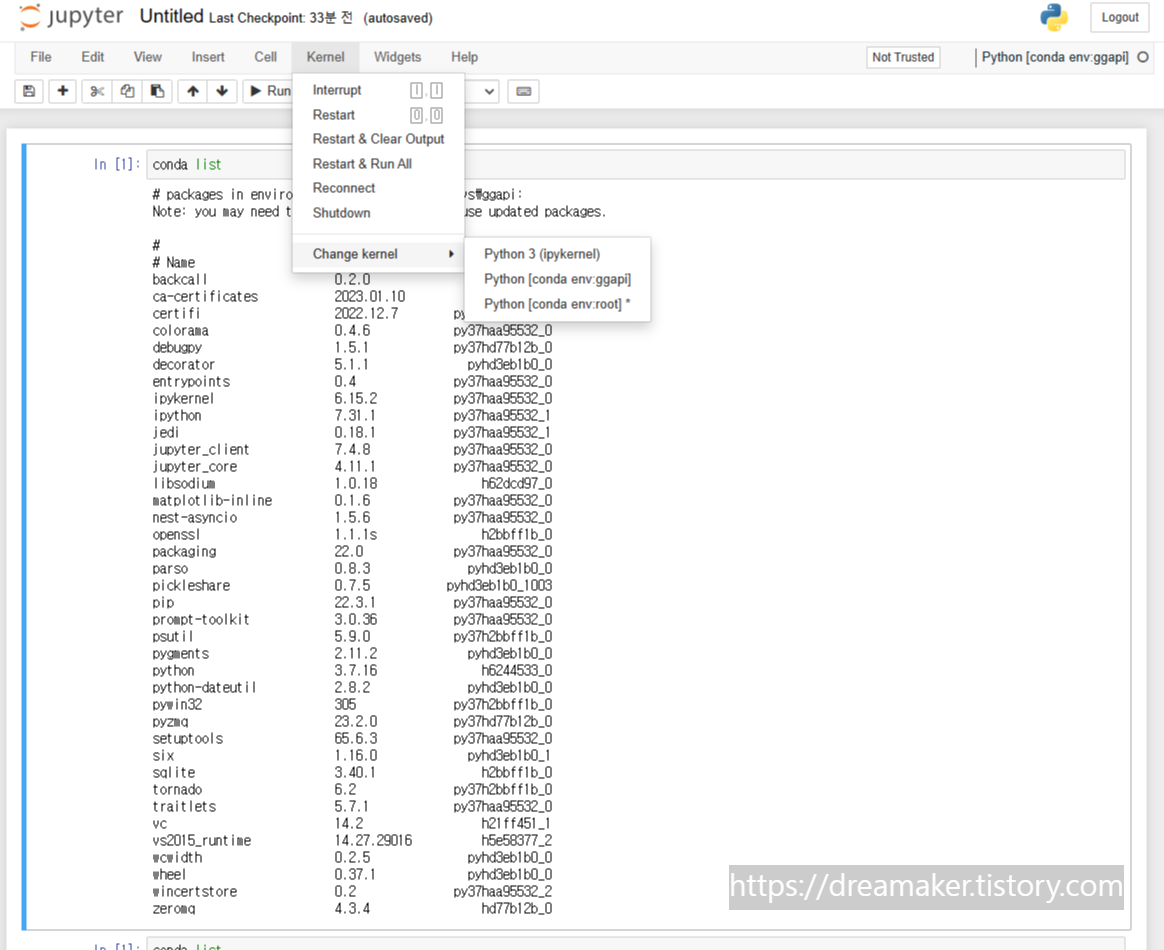Viewport: 1164px width, 950px height.
Task: Click the ipykernel package row
Action: coord(352,399)
